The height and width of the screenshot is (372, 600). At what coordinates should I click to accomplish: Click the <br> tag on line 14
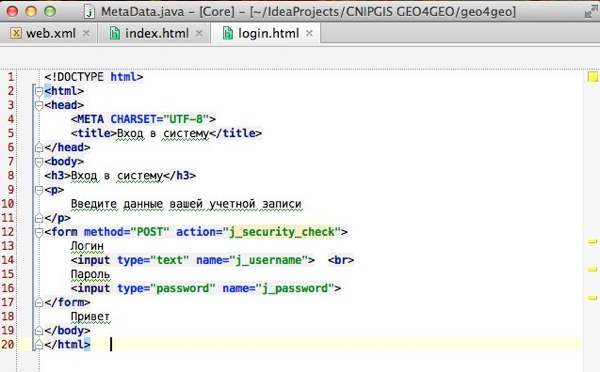[341, 260]
